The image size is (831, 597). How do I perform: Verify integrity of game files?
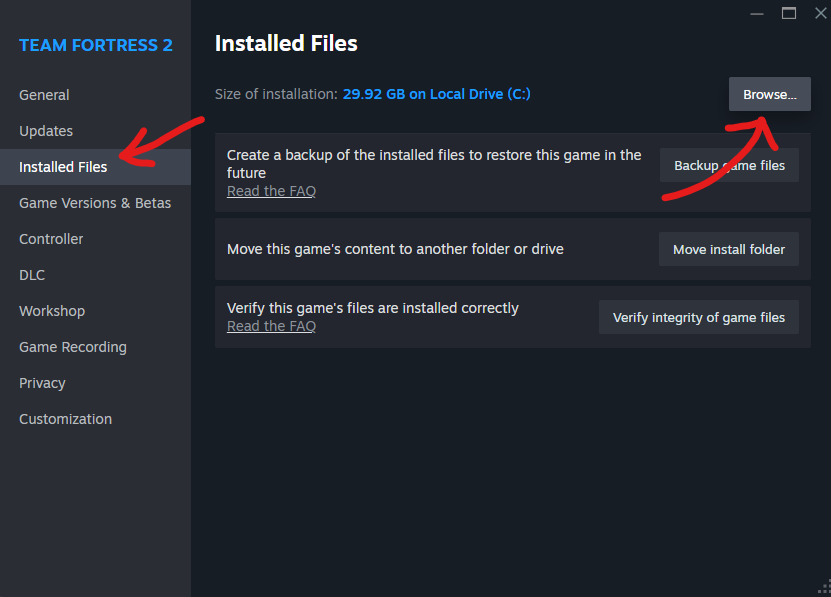tap(699, 317)
